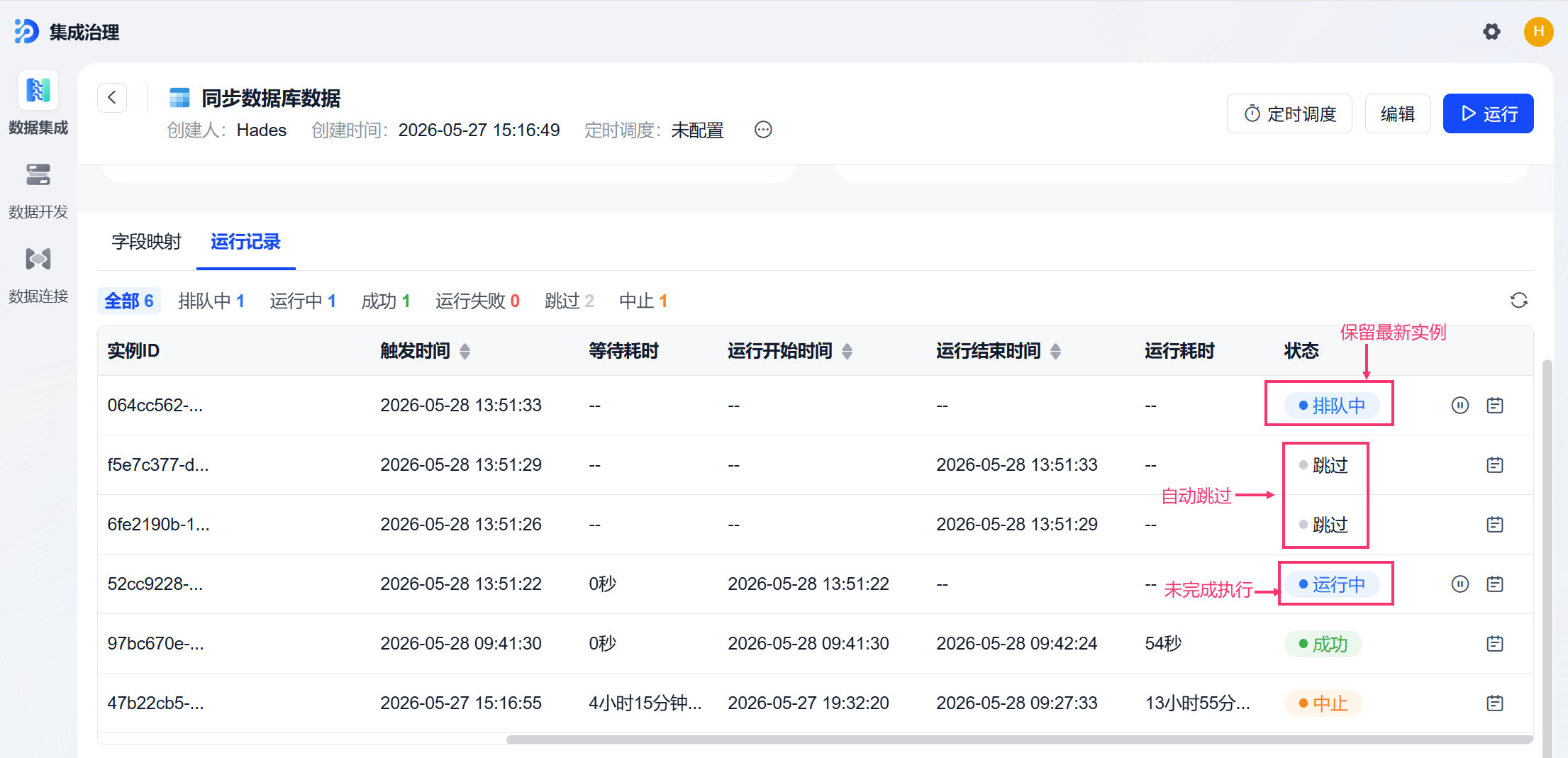Open the more options ellipsis icon
Viewport: 1568px width, 758px height.
coord(763,130)
